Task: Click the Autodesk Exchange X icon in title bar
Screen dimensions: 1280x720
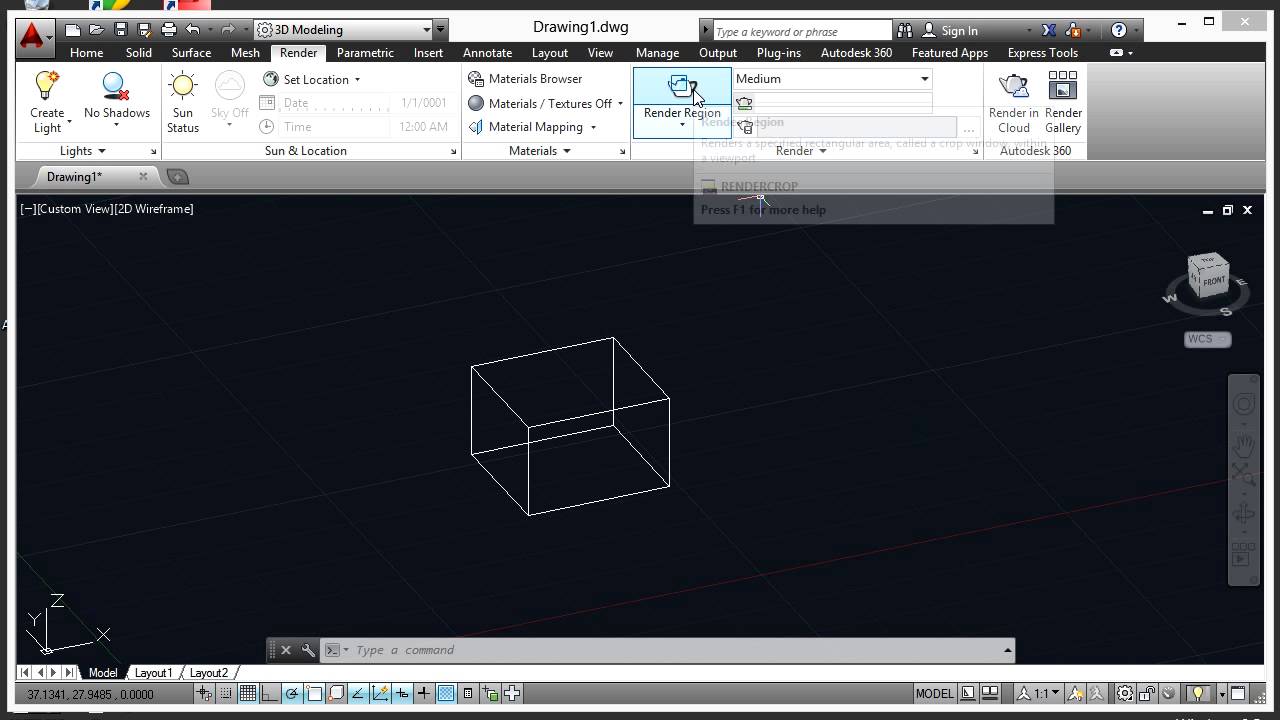Action: pyautogui.click(x=1048, y=30)
